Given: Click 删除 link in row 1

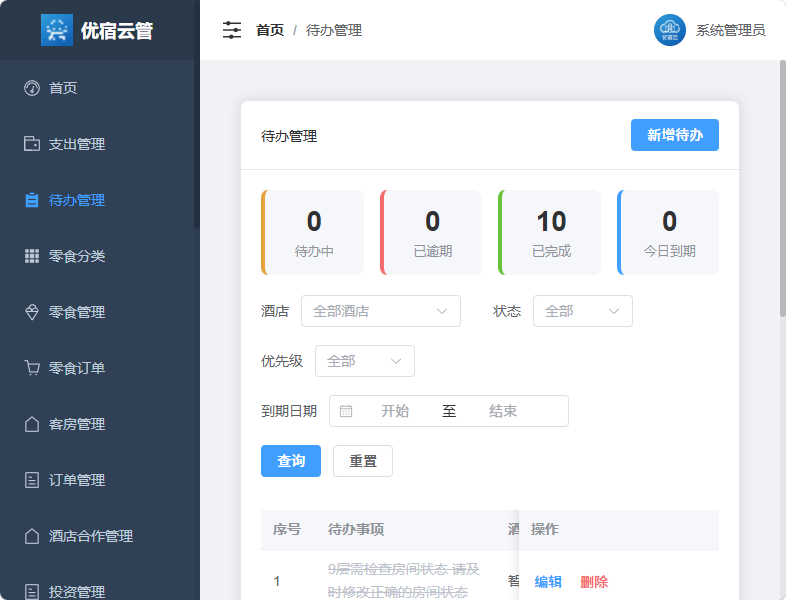Looking at the screenshot, I should coord(594,582).
